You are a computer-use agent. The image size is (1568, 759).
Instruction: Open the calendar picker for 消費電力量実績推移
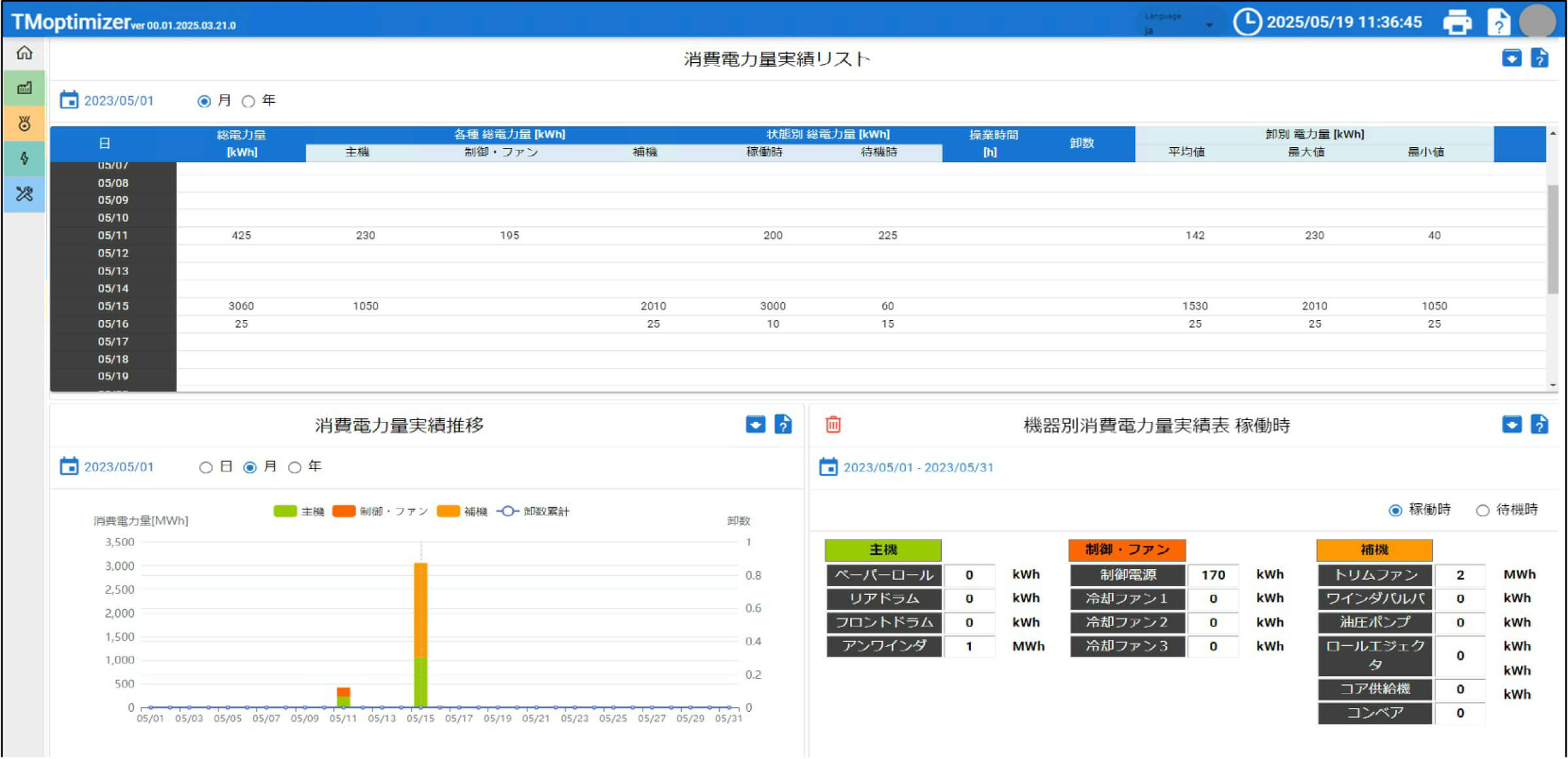coord(69,466)
